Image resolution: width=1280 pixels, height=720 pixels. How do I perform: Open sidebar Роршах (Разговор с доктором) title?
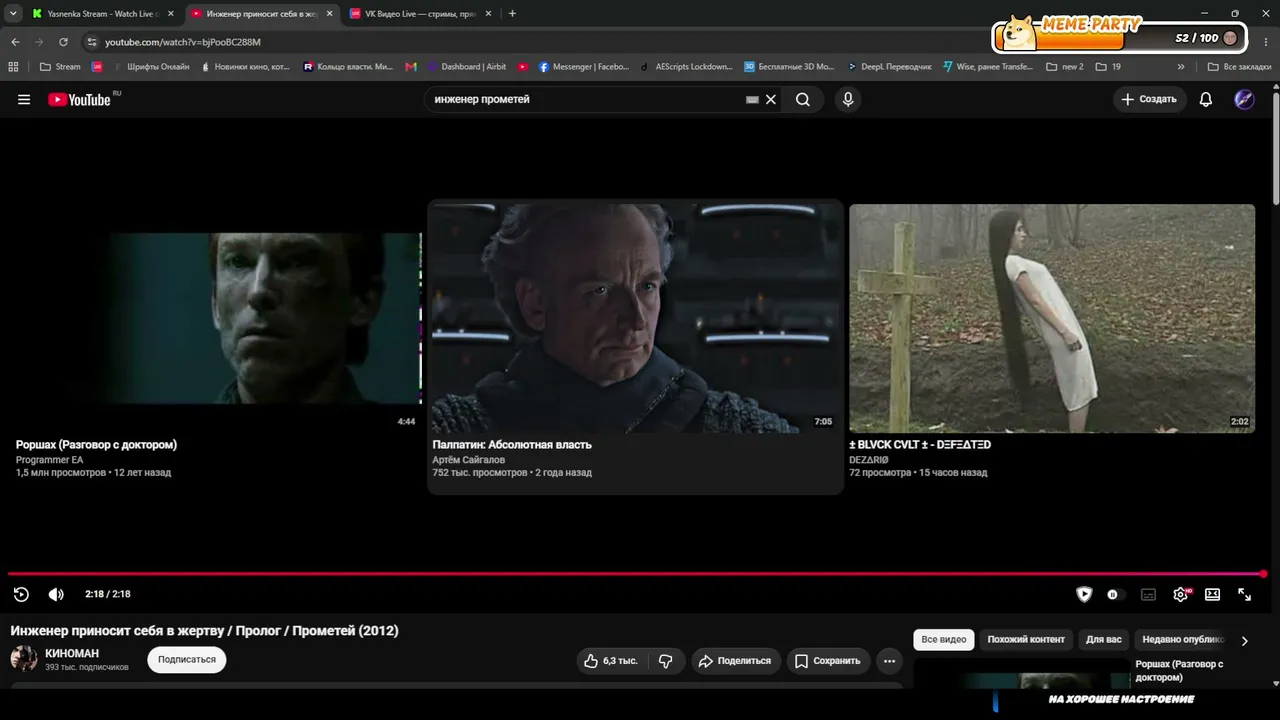[1180, 671]
